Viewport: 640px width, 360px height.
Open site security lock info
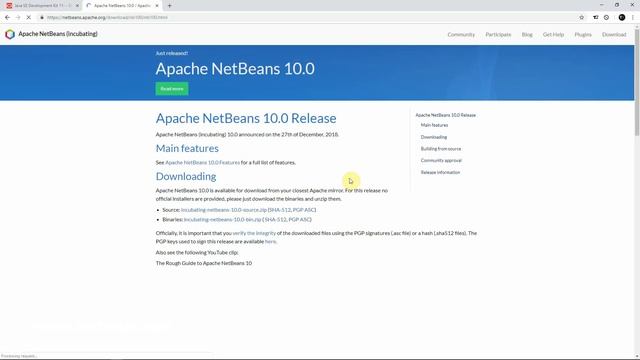(42, 18)
